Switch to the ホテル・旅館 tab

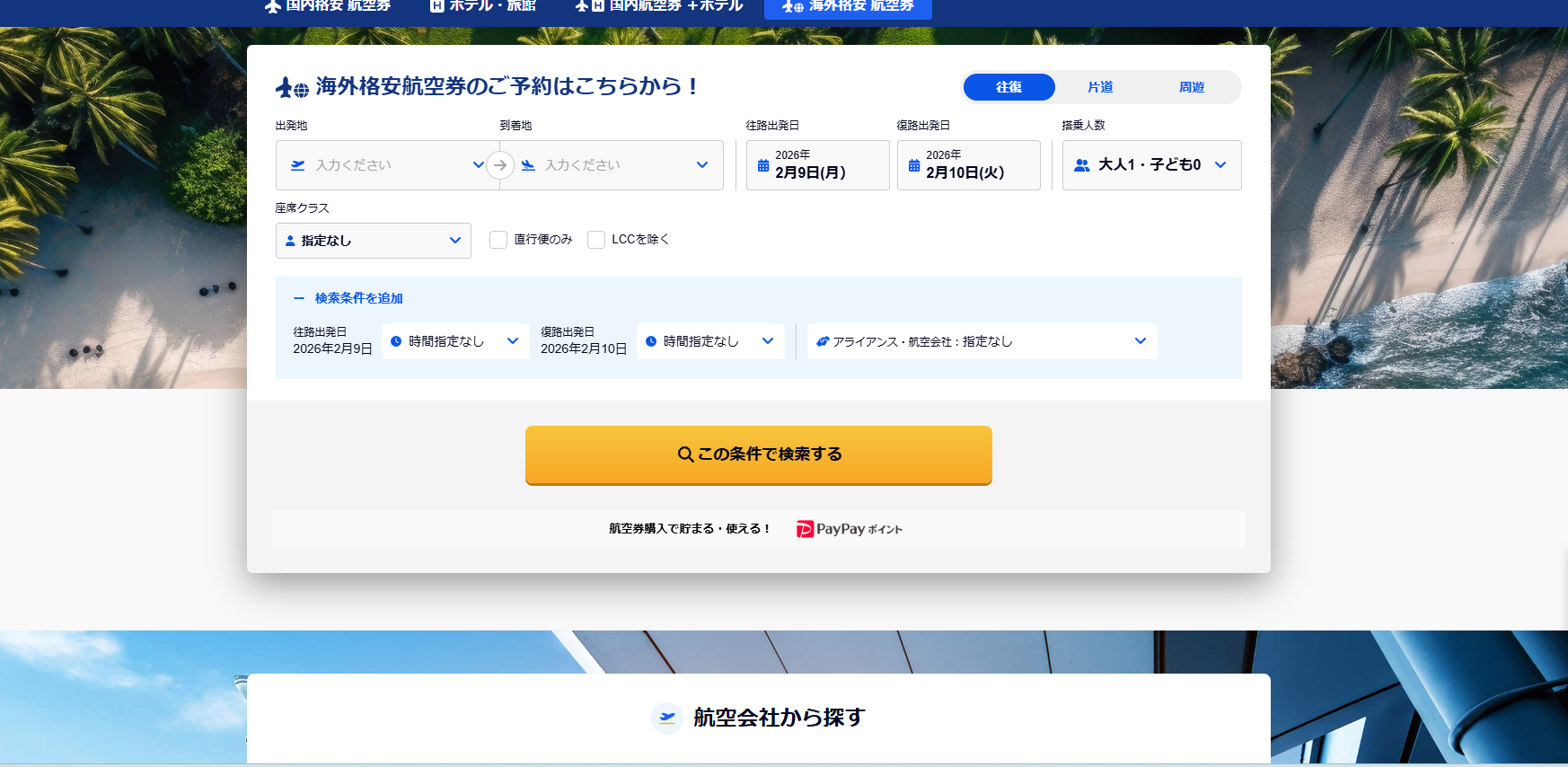pyautogui.click(x=483, y=6)
